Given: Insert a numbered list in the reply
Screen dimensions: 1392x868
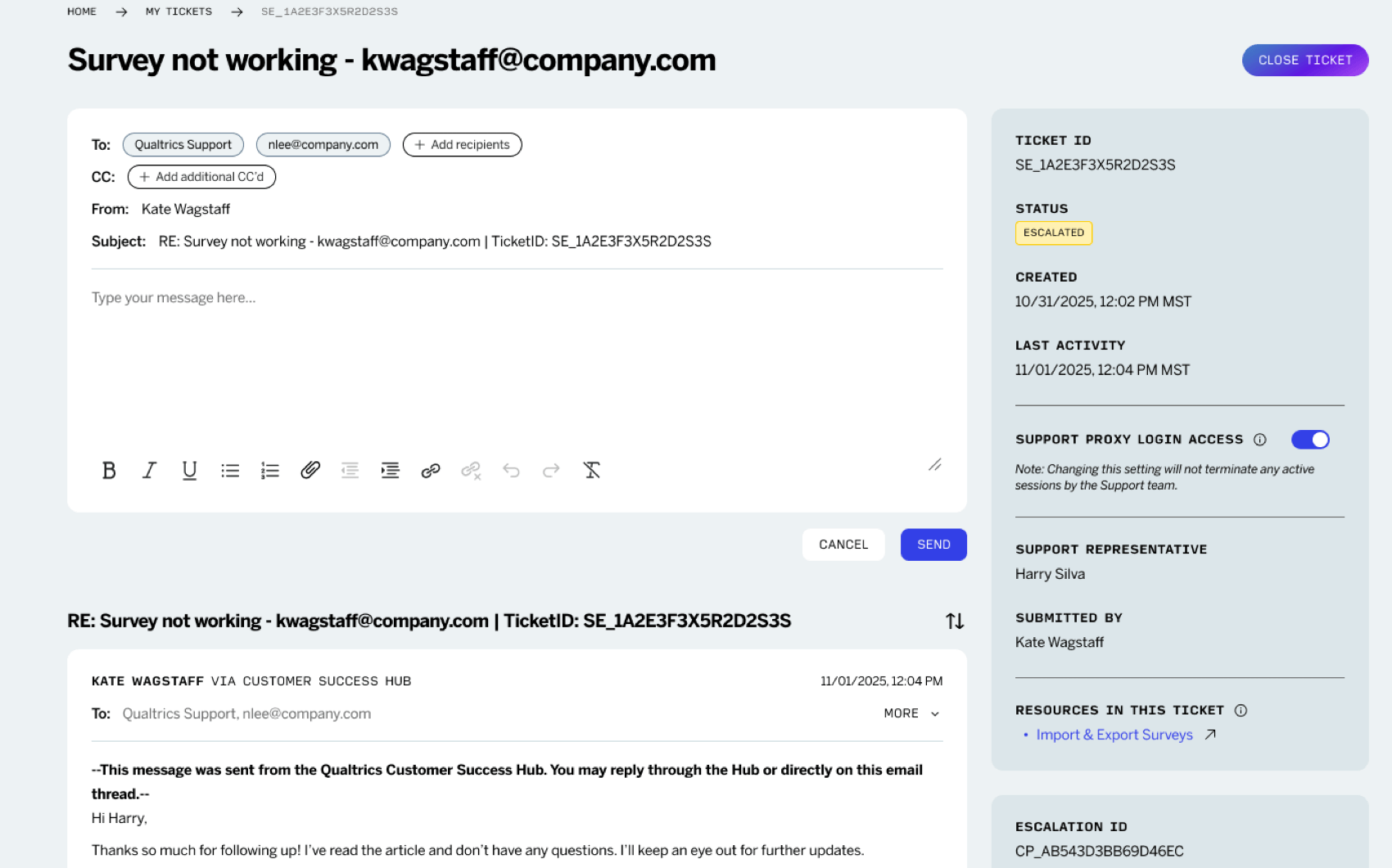Looking at the screenshot, I should (269, 470).
